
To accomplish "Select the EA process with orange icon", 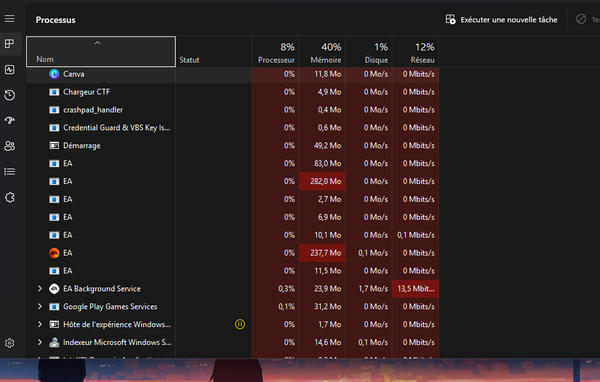I will (232, 253).
